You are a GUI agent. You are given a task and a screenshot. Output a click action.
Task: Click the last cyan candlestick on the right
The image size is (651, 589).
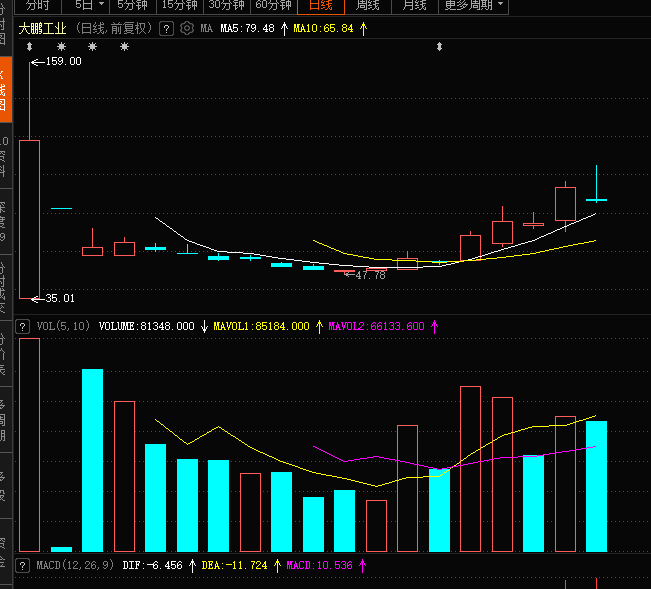click(596, 200)
